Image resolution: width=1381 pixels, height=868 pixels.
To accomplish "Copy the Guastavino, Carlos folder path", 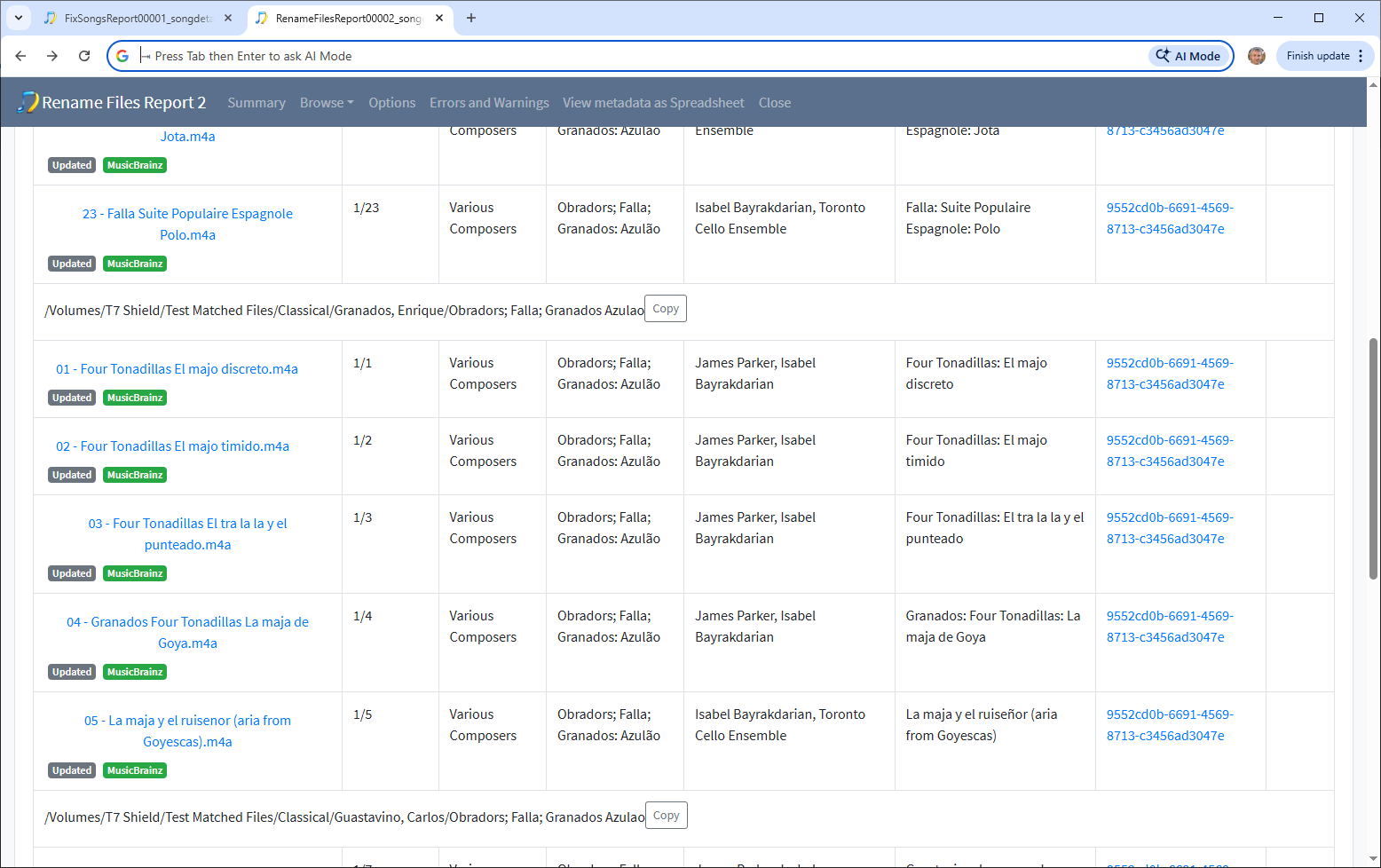I will point(666,816).
